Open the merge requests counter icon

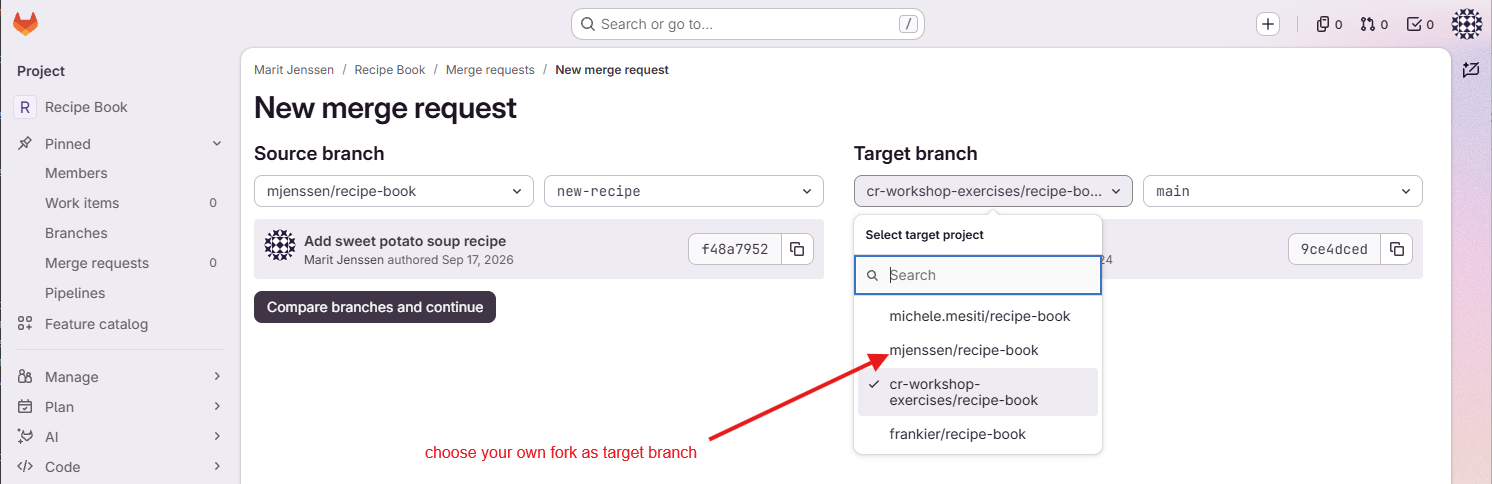pos(1374,24)
